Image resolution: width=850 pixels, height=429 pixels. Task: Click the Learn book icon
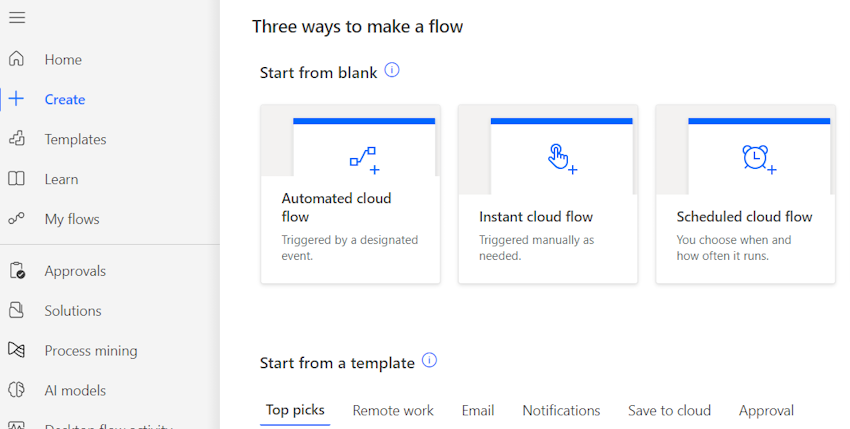pos(17,179)
